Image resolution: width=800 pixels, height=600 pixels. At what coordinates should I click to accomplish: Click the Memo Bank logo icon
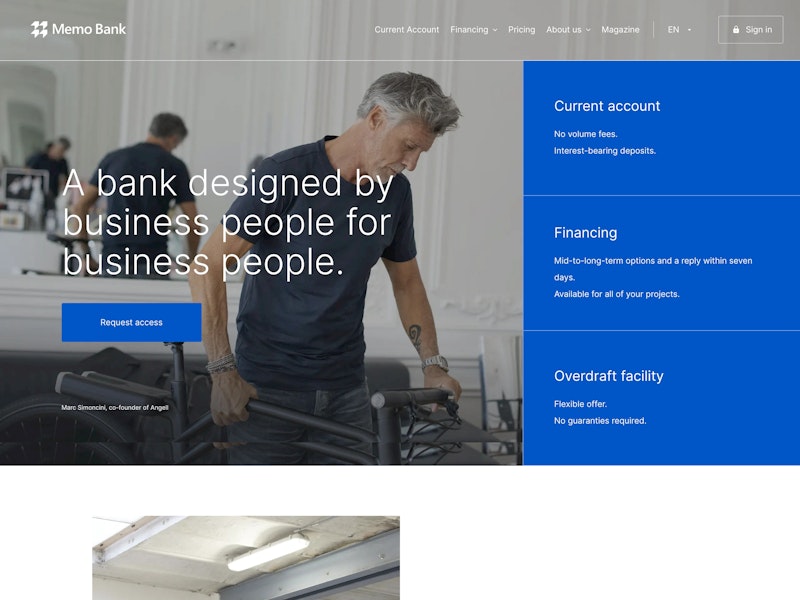coord(39,30)
